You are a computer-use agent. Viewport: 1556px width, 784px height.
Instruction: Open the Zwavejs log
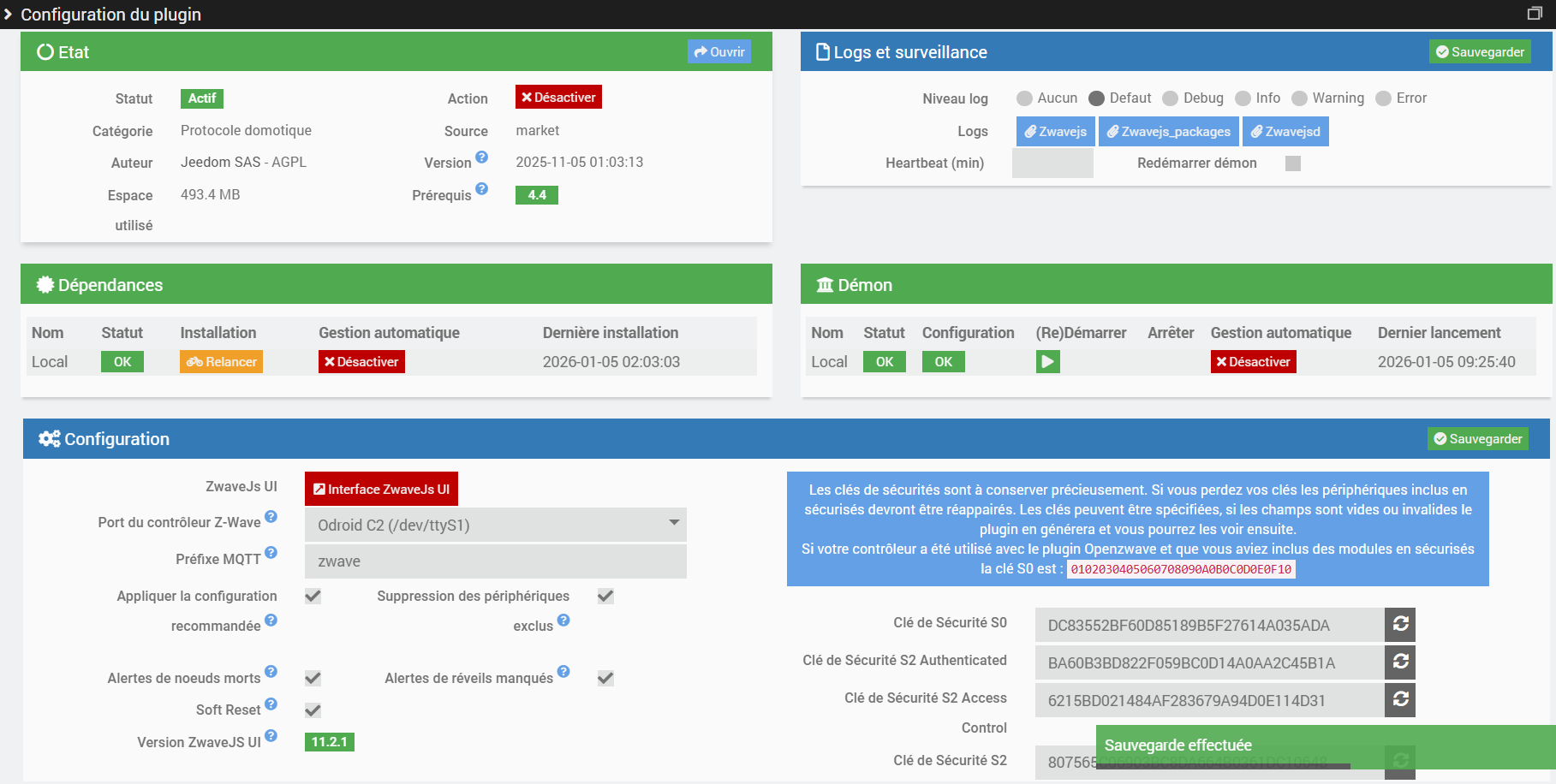click(x=1056, y=132)
